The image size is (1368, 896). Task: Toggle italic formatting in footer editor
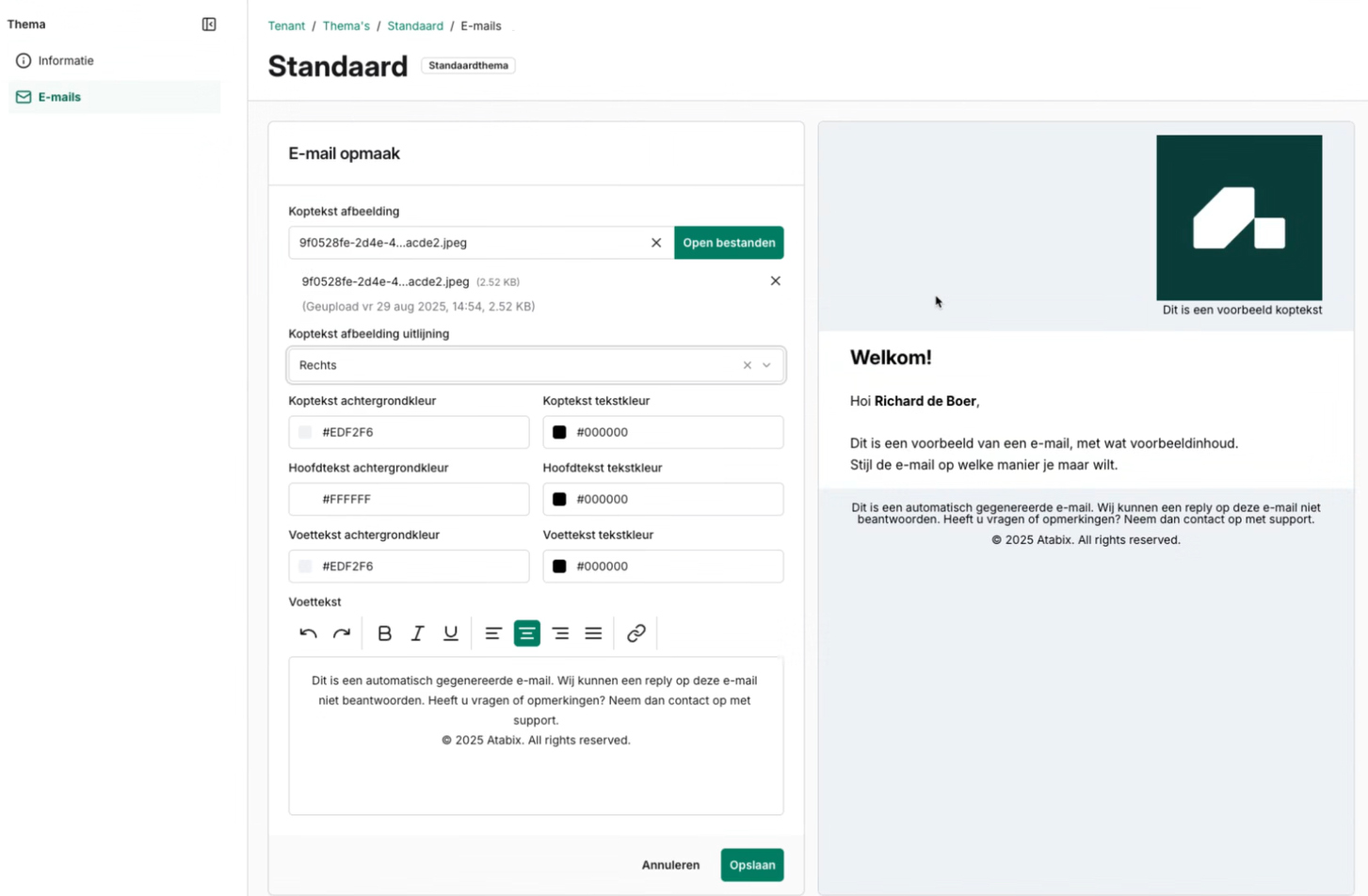(x=417, y=633)
